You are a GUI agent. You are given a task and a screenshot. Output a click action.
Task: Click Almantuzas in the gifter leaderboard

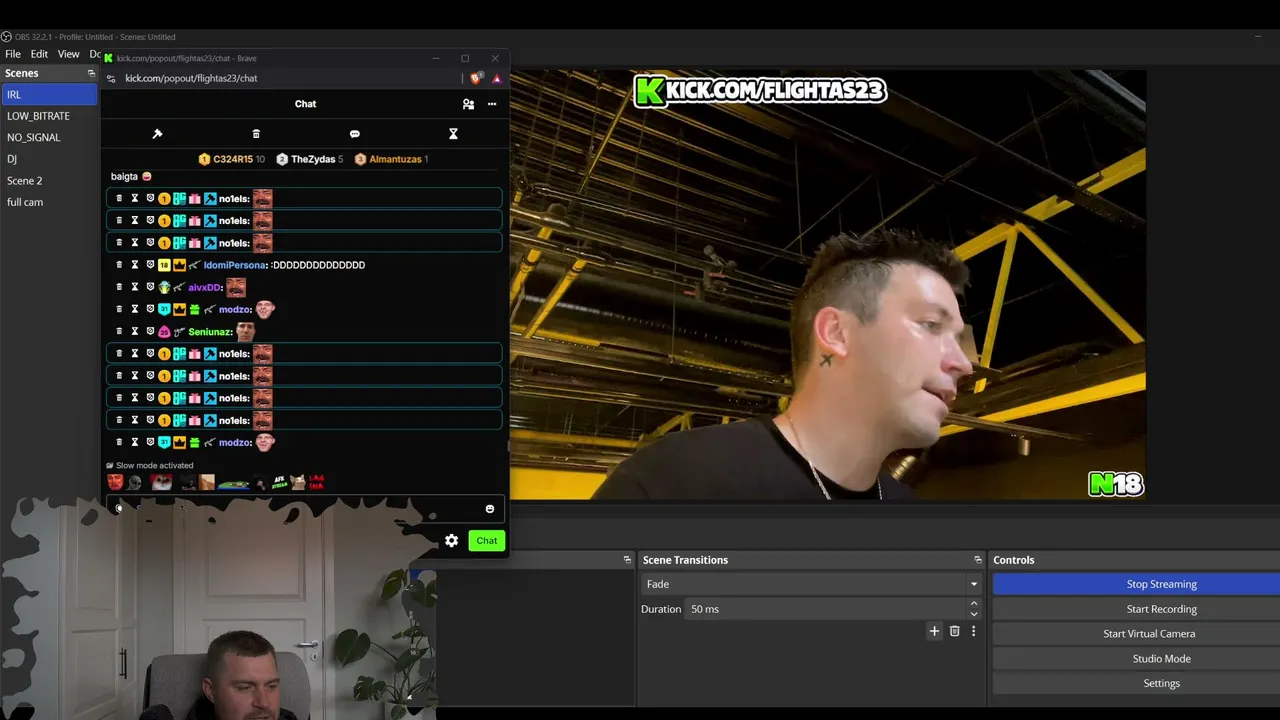pos(391,159)
